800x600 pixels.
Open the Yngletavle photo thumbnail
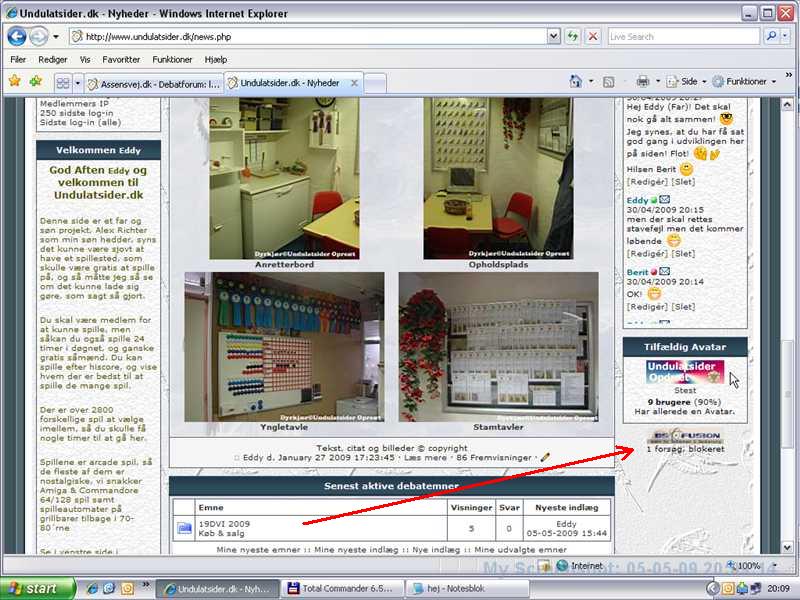[284, 347]
